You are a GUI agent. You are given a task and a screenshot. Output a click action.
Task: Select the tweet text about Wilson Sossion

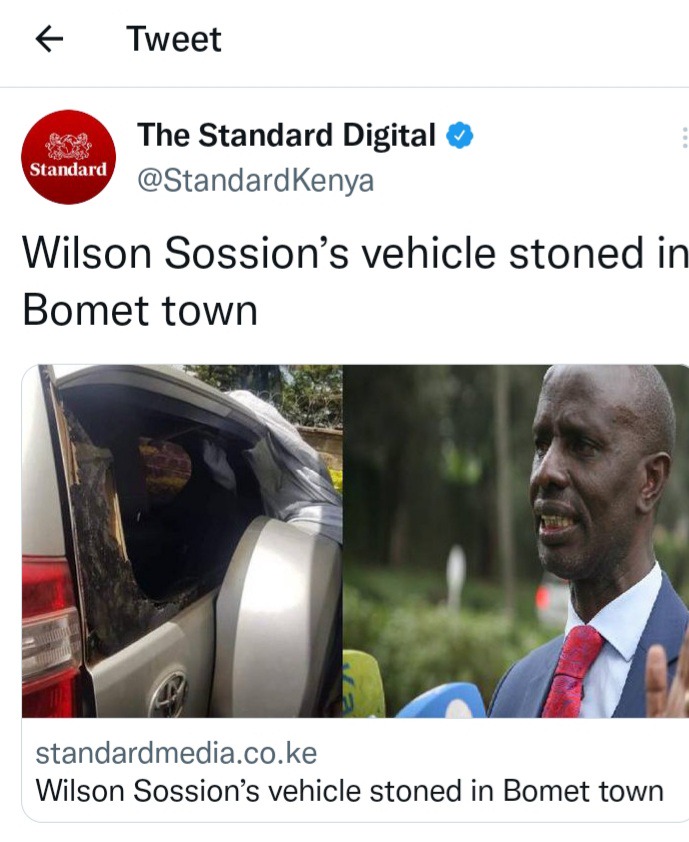tap(354, 281)
